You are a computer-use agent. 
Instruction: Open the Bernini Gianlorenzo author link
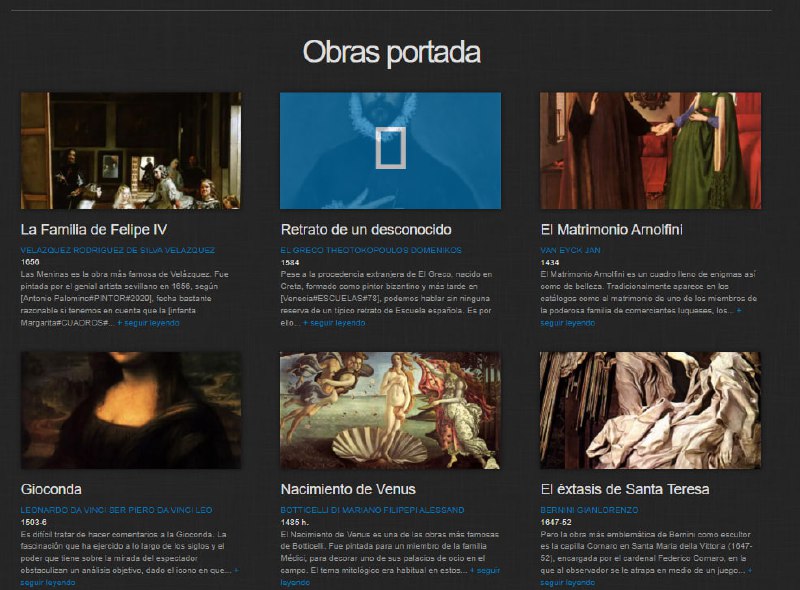click(x=590, y=510)
